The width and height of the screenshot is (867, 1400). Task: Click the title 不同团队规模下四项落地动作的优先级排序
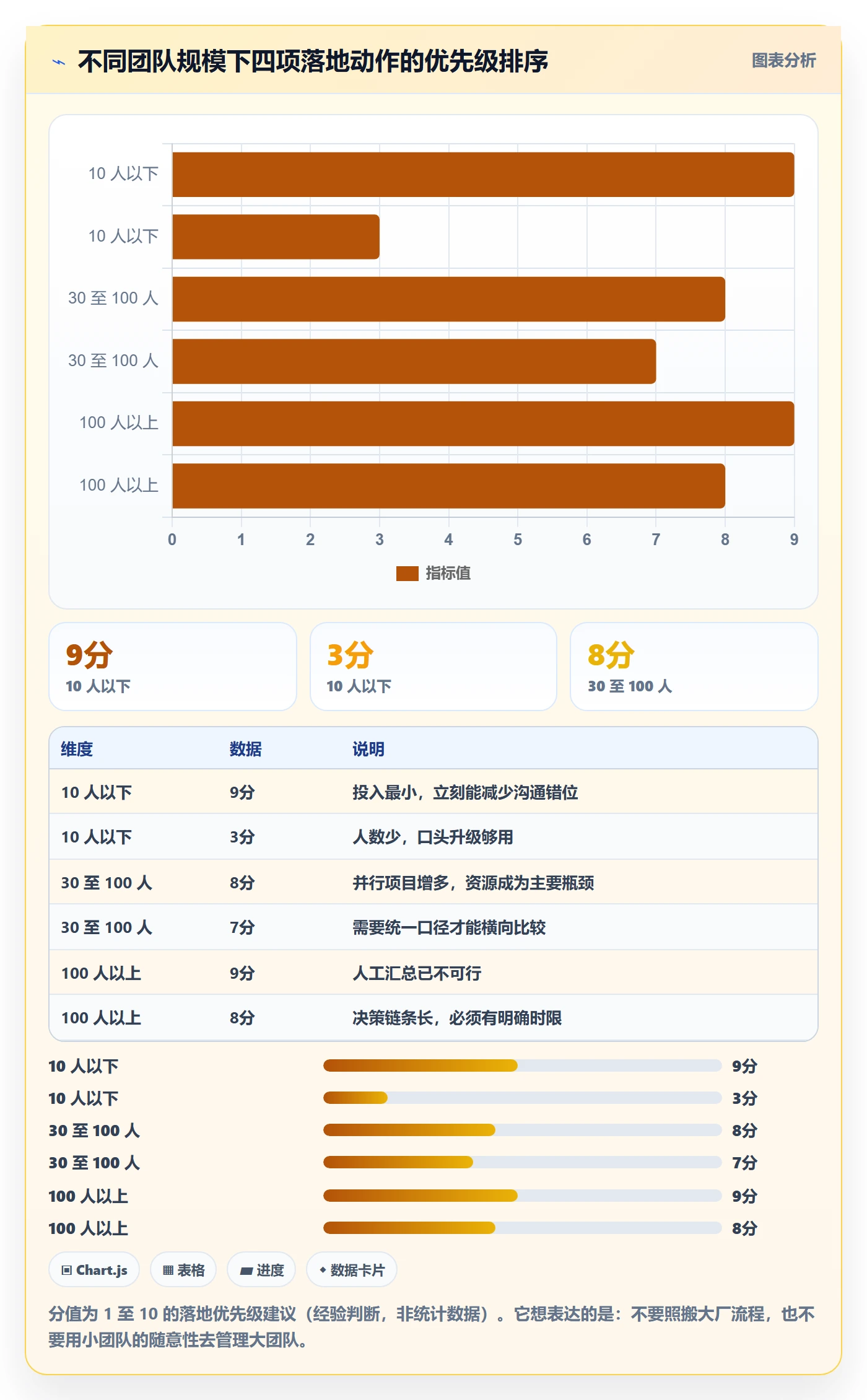point(313,61)
